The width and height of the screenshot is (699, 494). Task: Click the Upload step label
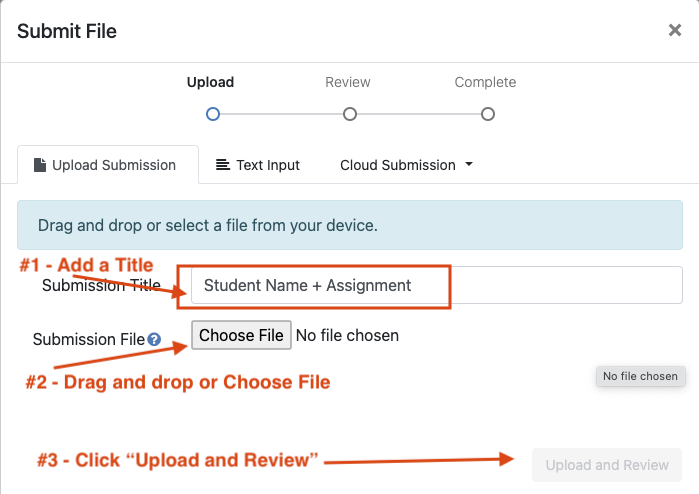(x=210, y=82)
